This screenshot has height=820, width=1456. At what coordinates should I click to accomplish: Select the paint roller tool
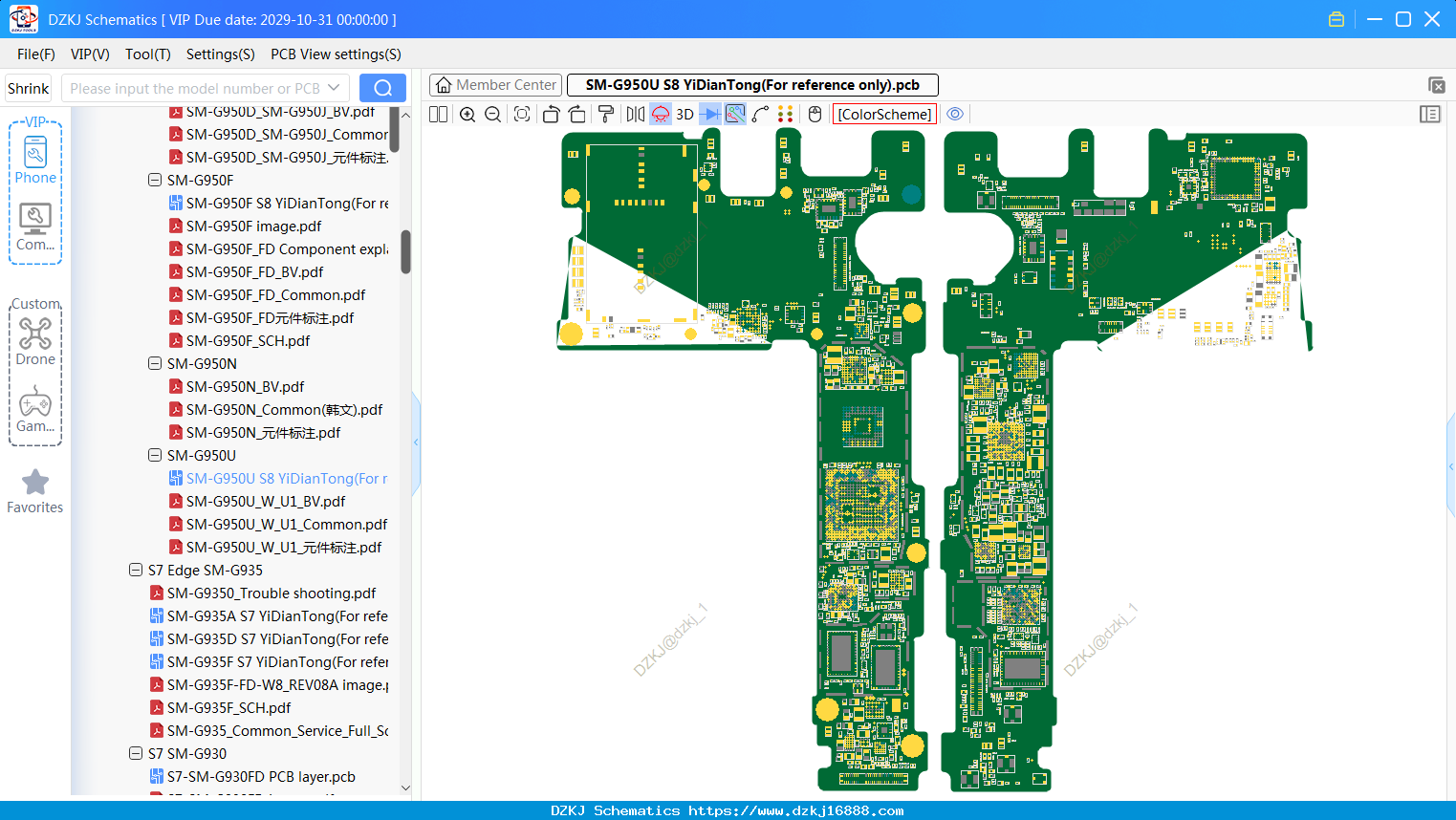[x=606, y=114]
